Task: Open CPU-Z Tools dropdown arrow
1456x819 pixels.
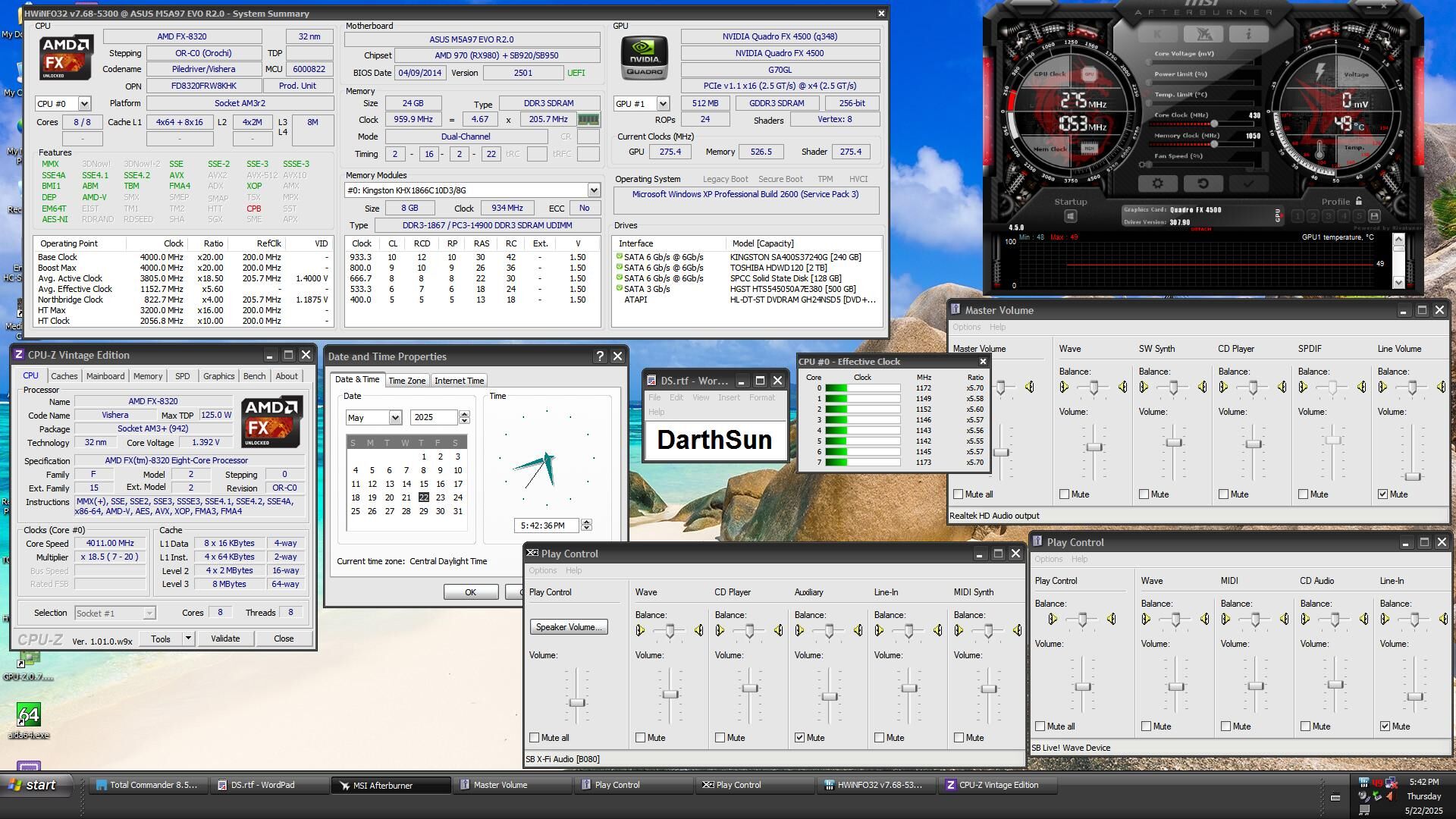Action: click(188, 639)
